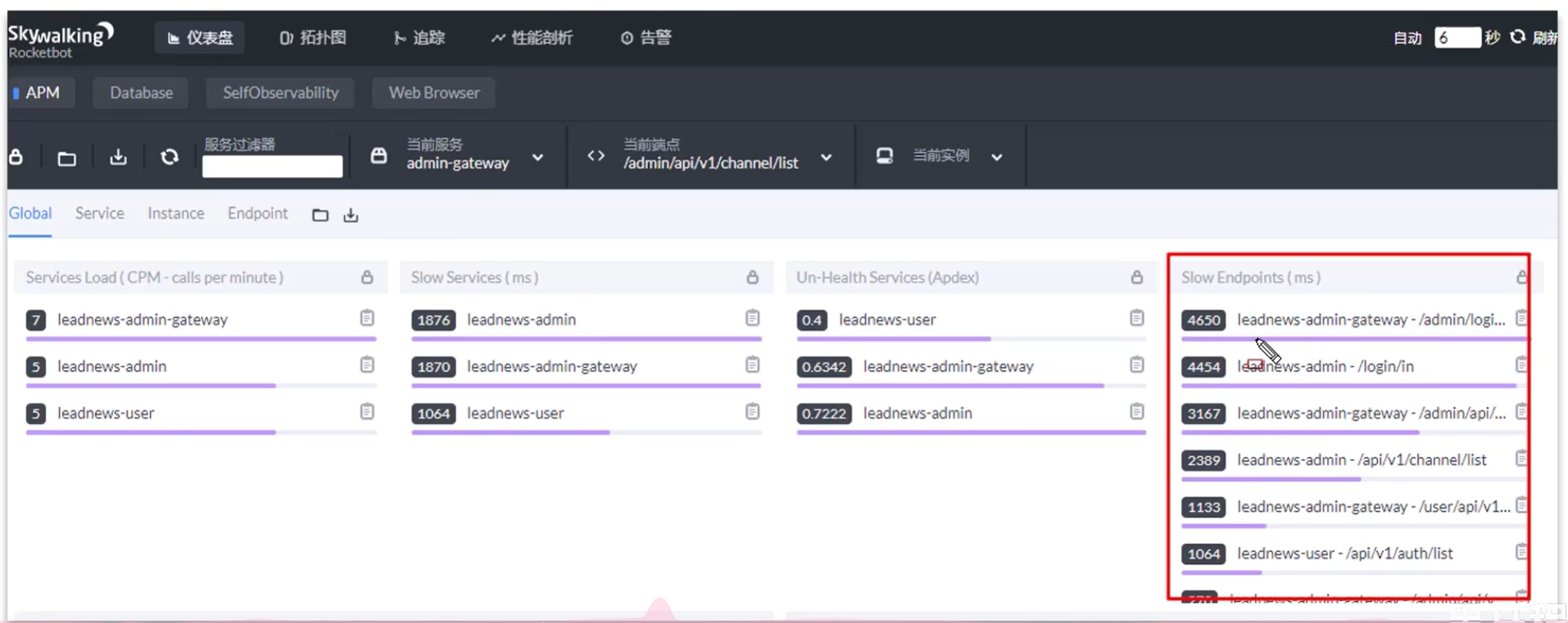Click the Skywalking Rocketbot logo
The image size is (1568, 623).
tap(61, 40)
